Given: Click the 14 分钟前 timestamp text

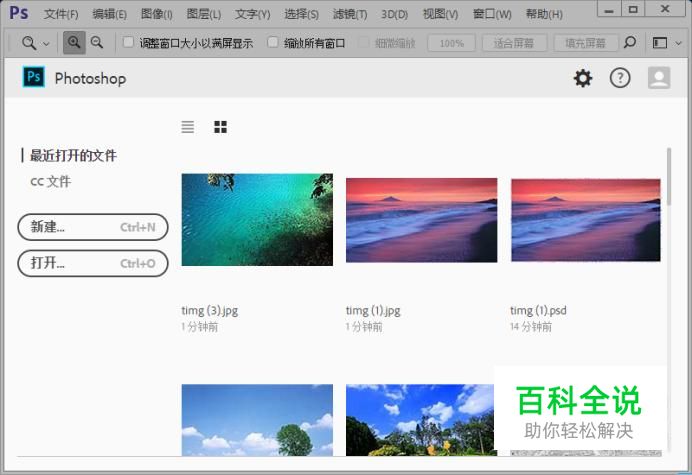Looking at the screenshot, I should [x=531, y=327].
